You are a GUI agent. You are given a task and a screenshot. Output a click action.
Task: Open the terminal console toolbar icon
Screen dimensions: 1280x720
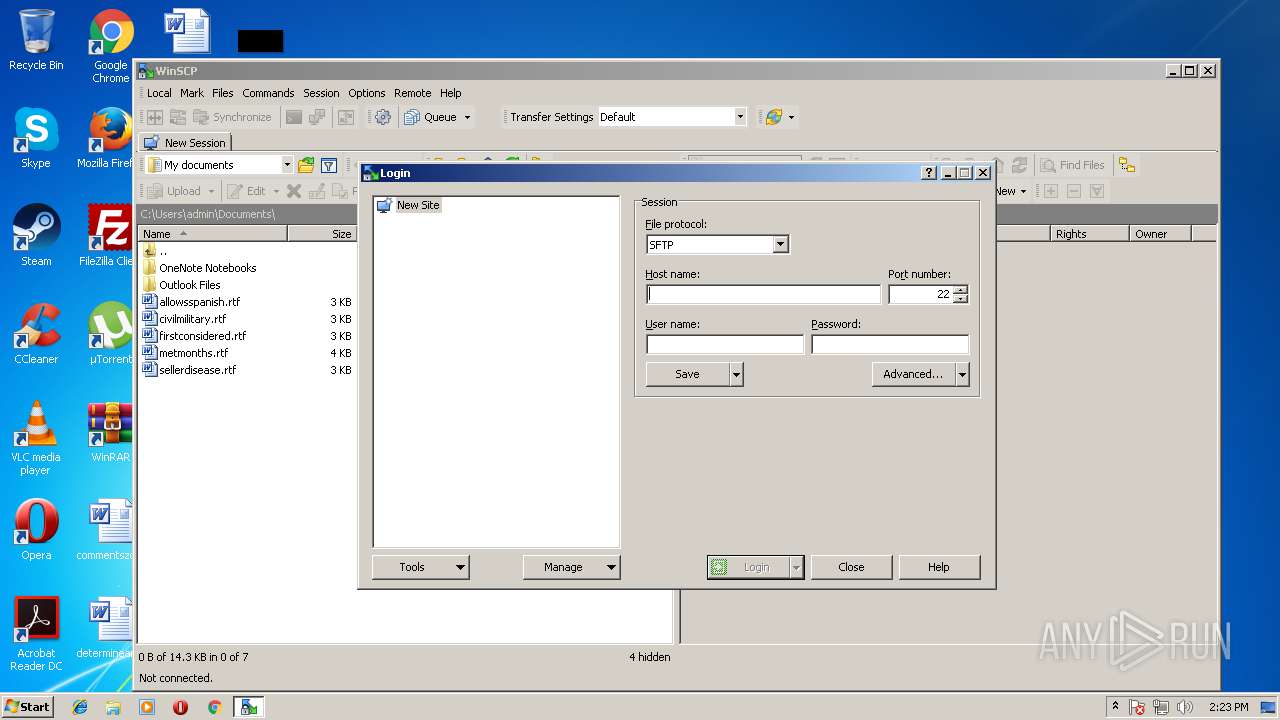294,117
